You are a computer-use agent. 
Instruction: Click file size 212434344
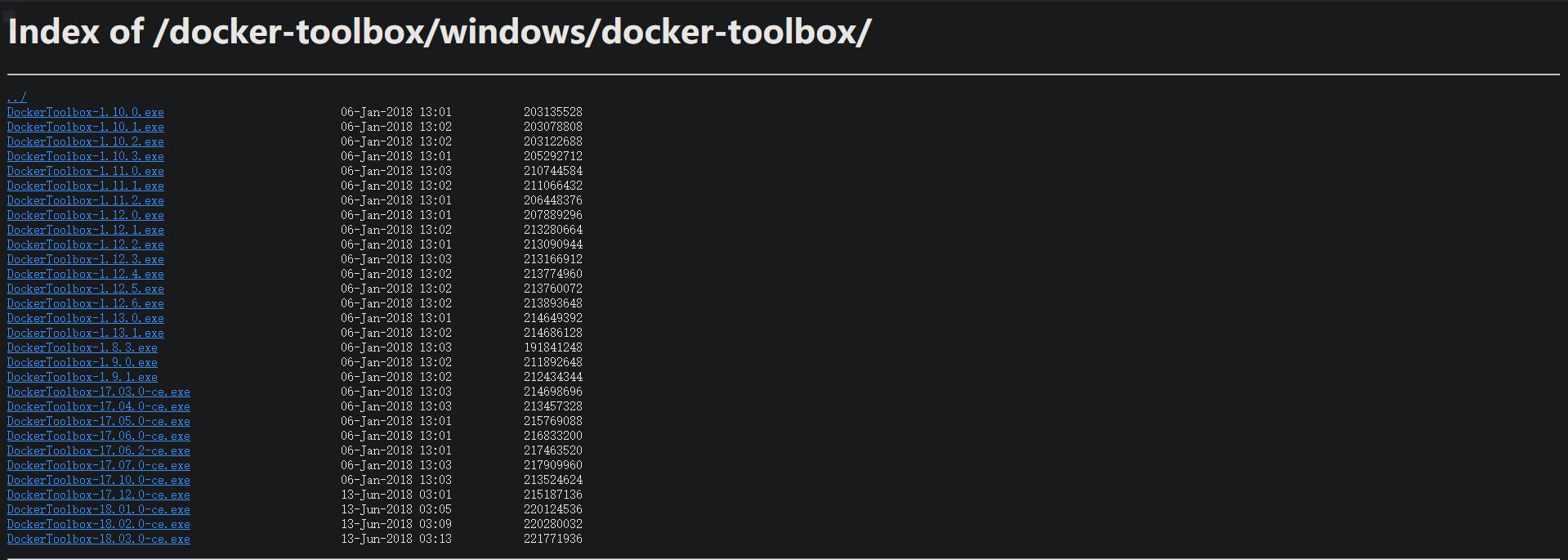point(553,377)
